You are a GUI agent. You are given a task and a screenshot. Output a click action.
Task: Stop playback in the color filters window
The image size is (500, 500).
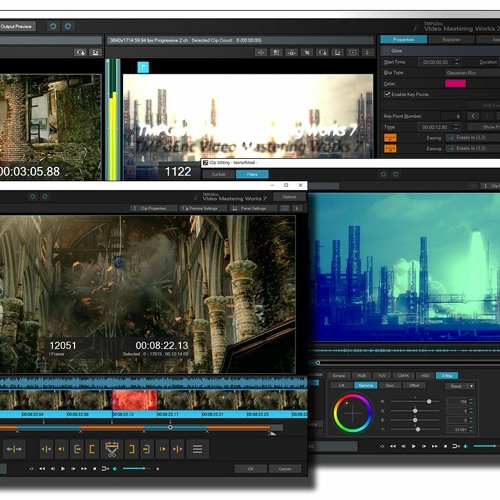[445, 446]
